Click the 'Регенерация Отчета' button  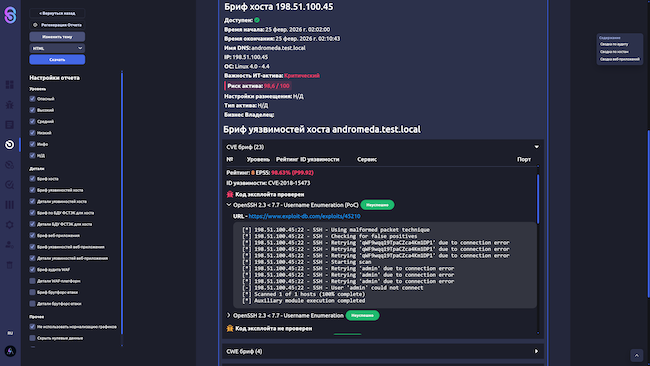click(x=57, y=25)
